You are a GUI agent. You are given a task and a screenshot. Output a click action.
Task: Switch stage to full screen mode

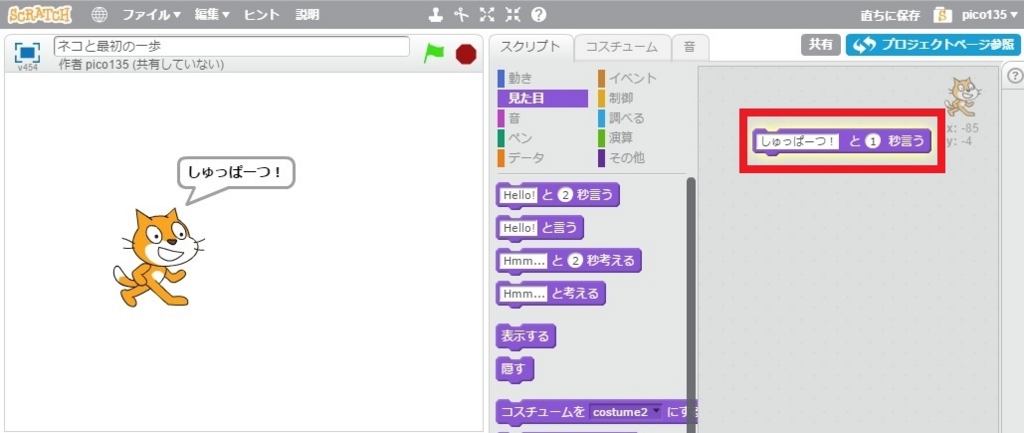pyautogui.click(x=27, y=52)
